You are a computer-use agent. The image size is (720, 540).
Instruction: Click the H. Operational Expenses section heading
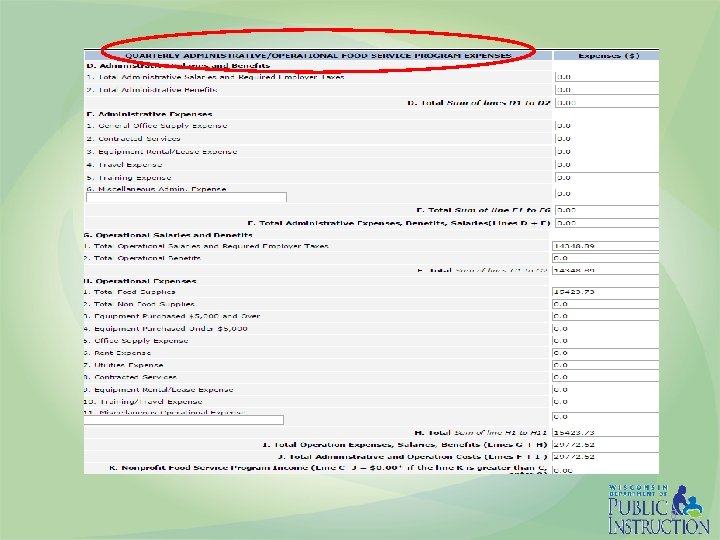140,281
